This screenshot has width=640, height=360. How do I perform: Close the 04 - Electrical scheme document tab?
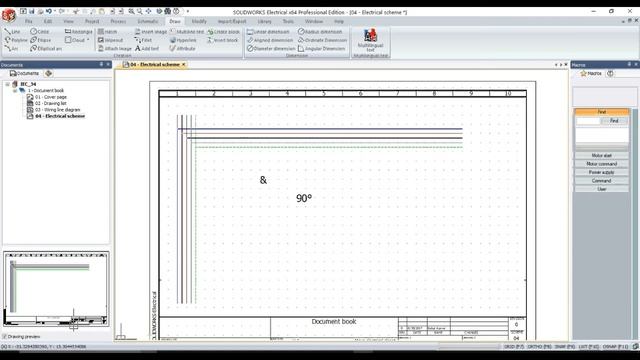(x=184, y=64)
